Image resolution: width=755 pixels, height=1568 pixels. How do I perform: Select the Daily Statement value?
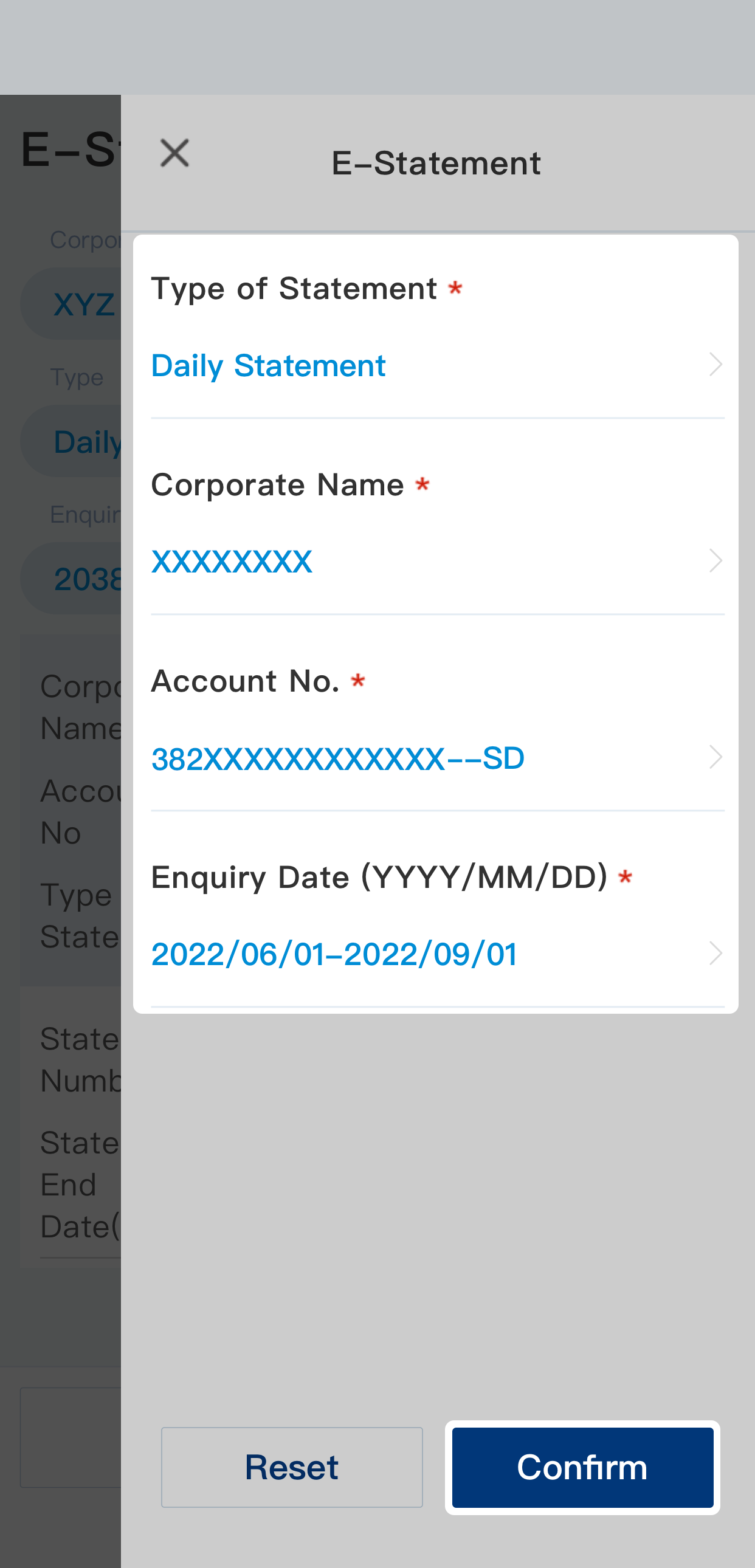(x=268, y=366)
